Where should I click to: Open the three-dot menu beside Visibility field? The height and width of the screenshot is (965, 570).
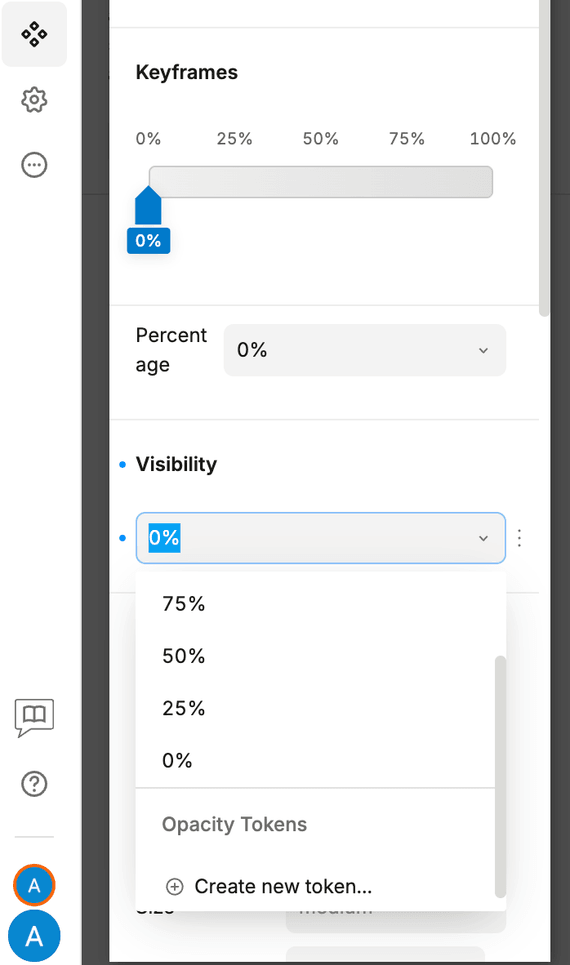coord(520,538)
